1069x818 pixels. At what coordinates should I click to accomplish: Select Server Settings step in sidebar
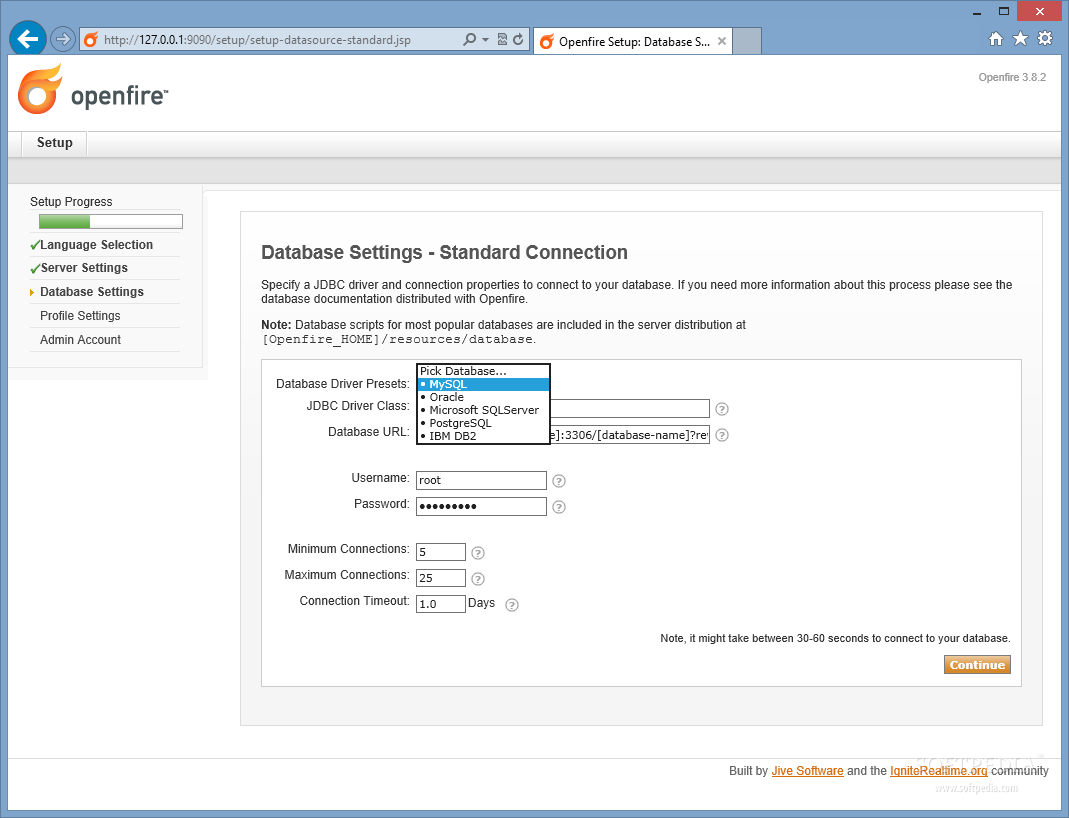pyautogui.click(x=84, y=268)
